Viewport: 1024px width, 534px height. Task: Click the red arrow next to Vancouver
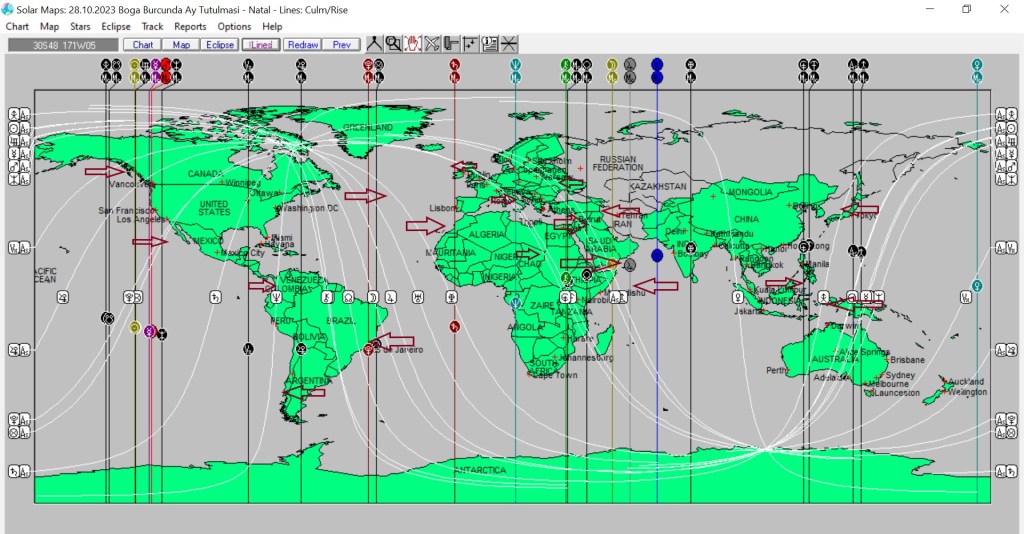pos(103,172)
